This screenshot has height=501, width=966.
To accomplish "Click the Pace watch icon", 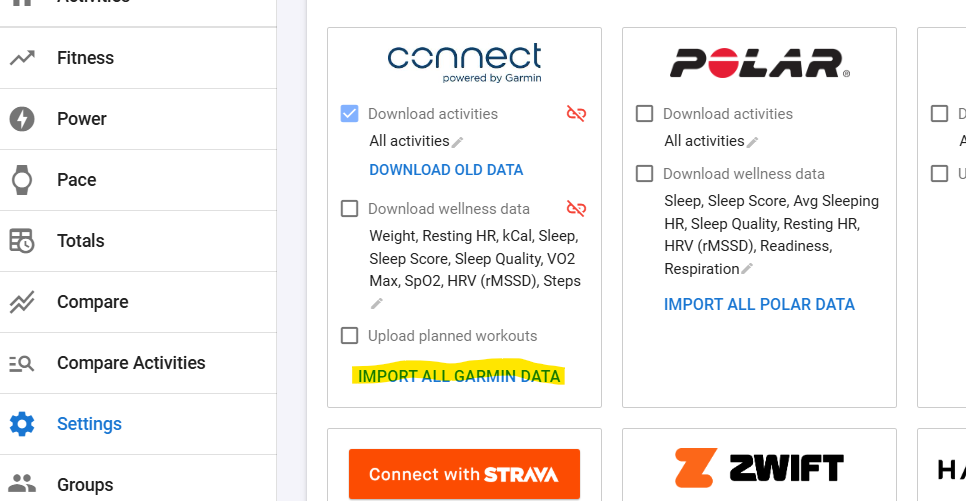I will [22, 180].
